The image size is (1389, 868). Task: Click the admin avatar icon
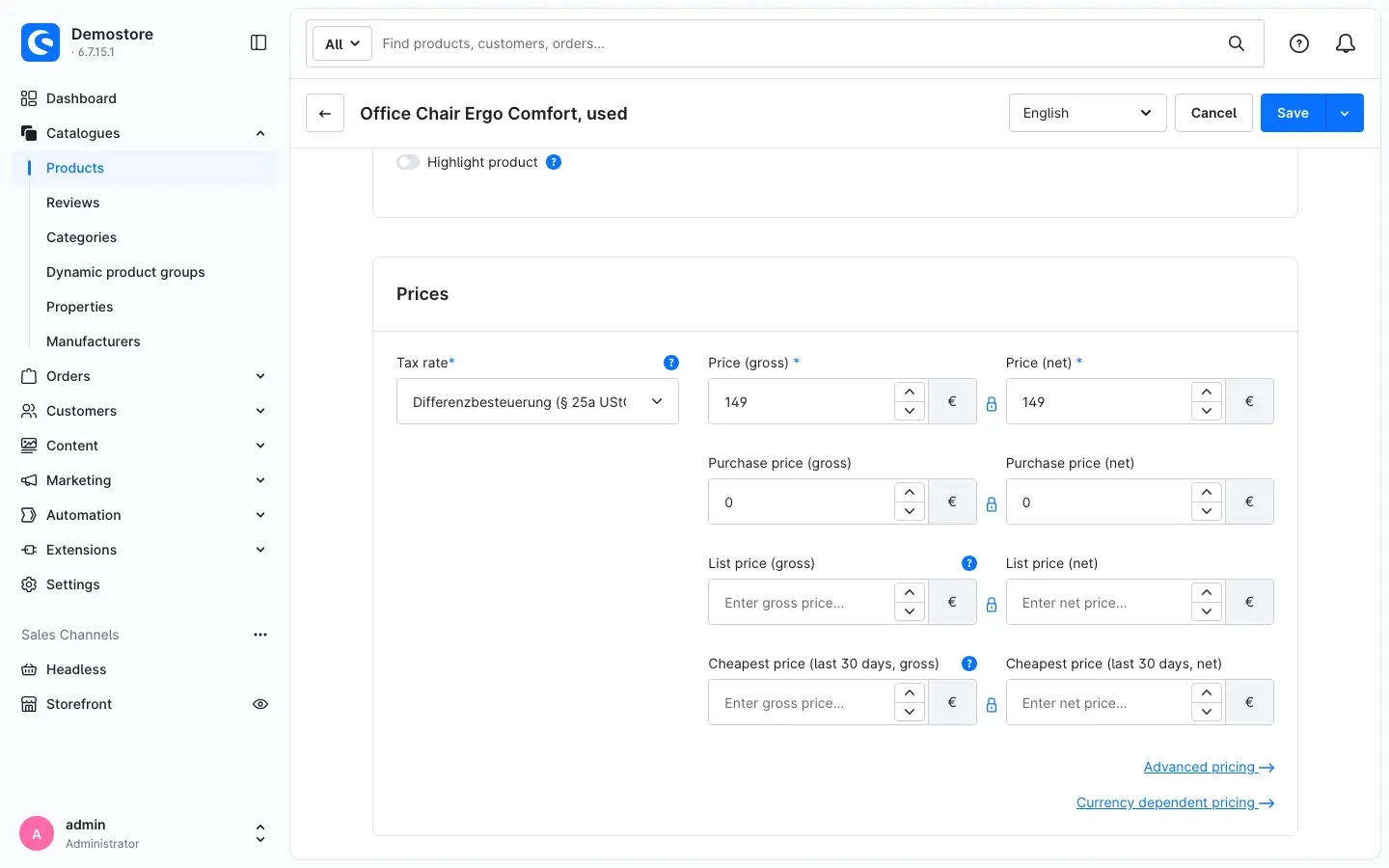pyautogui.click(x=37, y=833)
